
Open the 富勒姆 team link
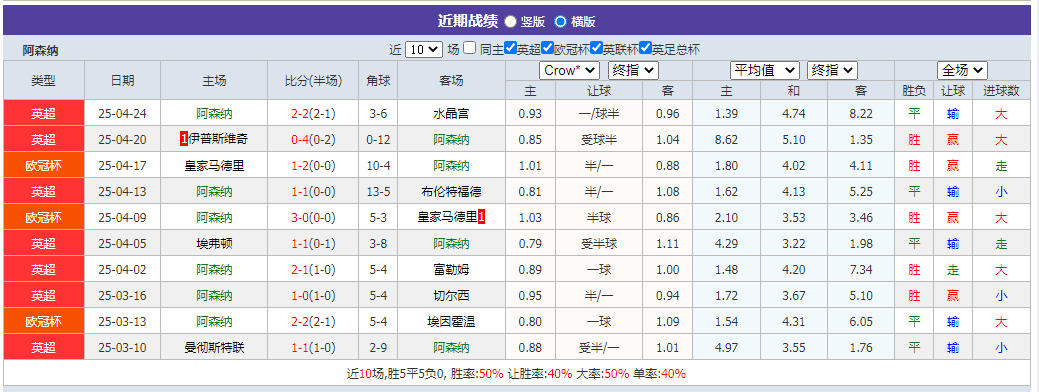tap(451, 270)
